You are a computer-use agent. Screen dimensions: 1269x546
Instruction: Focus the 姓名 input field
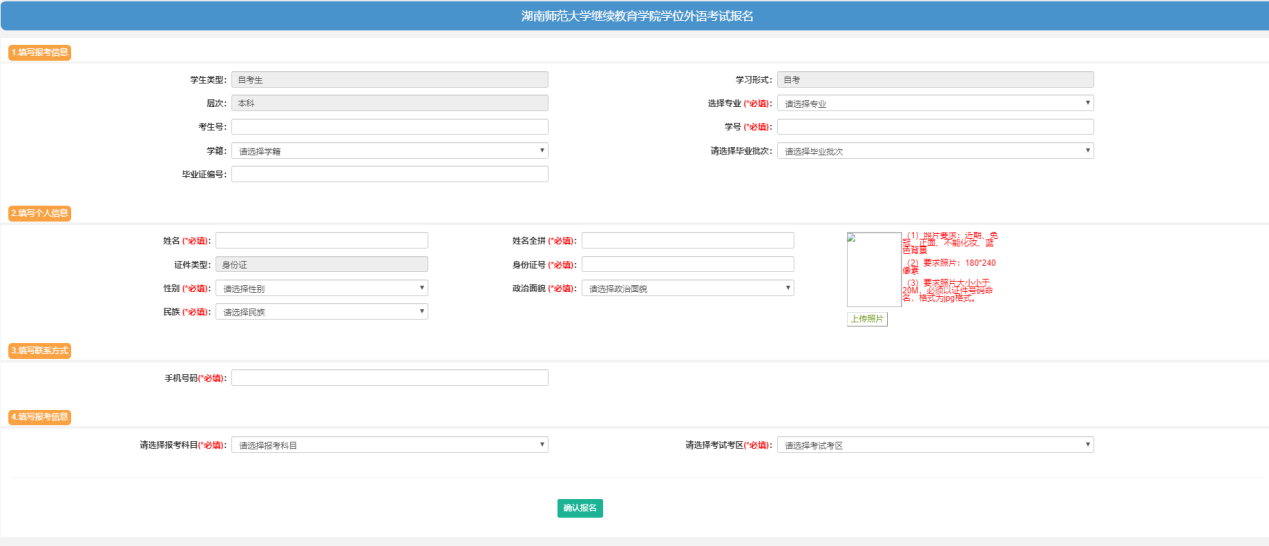pyautogui.click(x=321, y=240)
